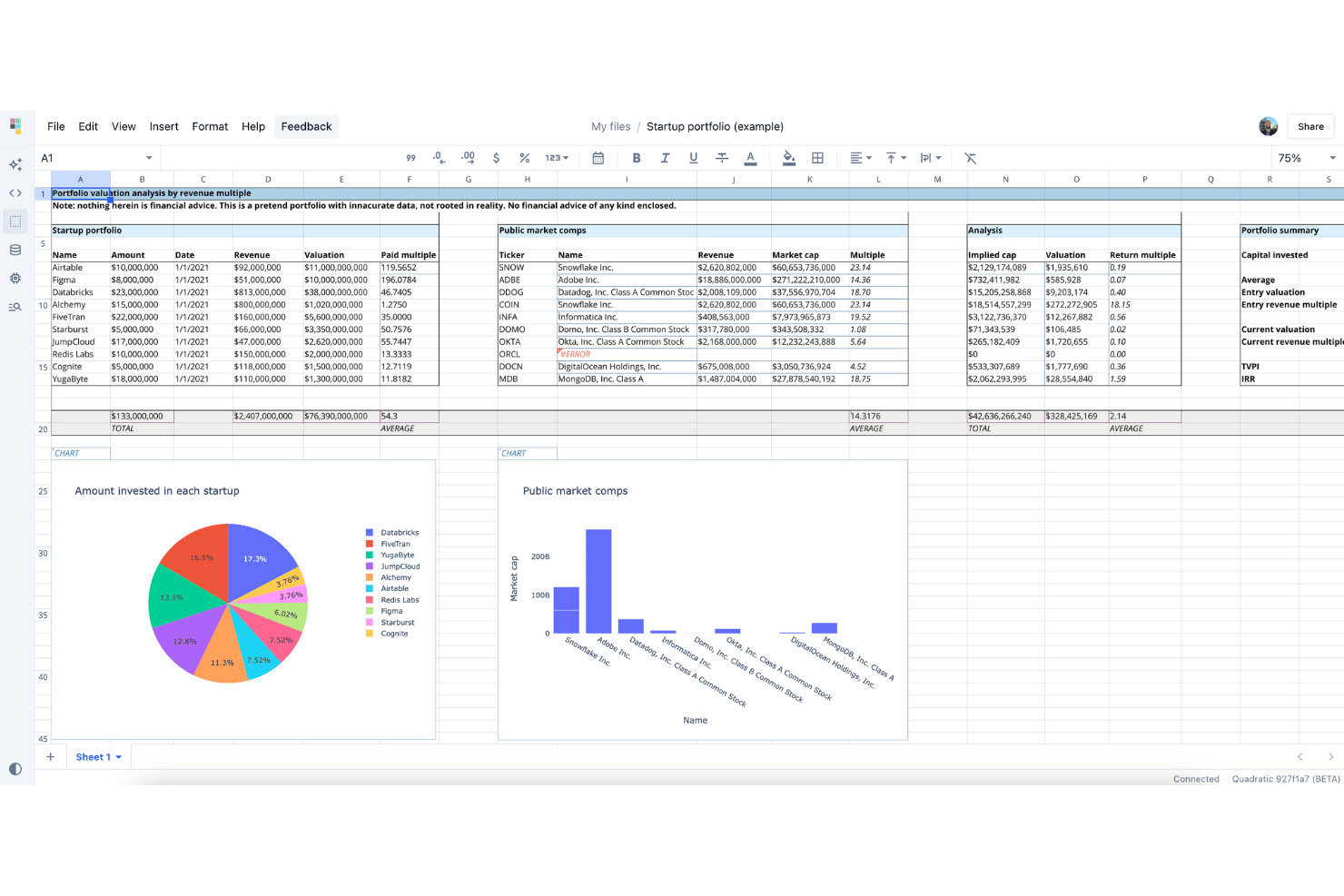This screenshot has width=1344, height=896.
Task: Click the 17.3% pie chart slice
Action: [257, 558]
